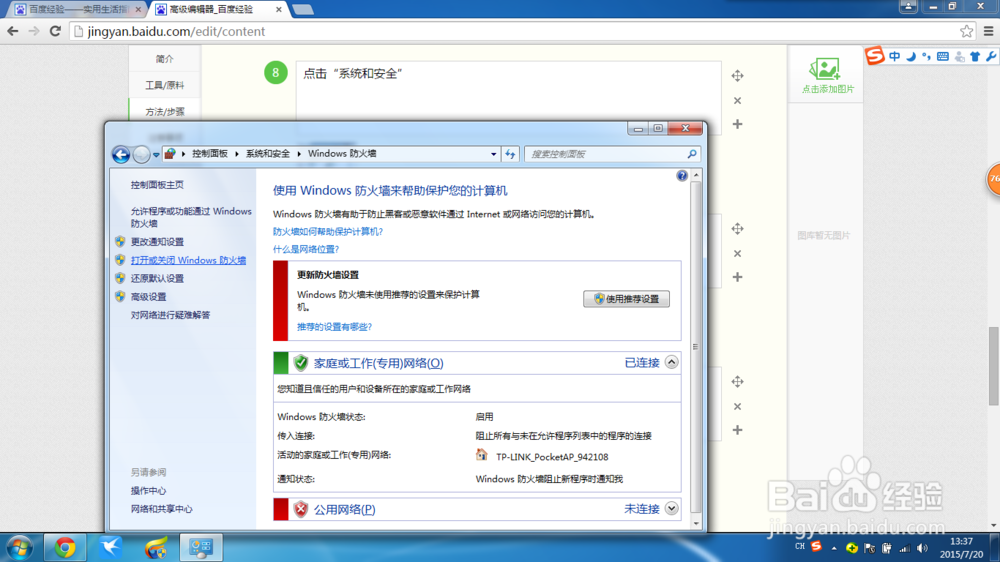This screenshot has height=562, width=1000.
Task: Select the 方法/步骤 sidebar item
Action: [x=165, y=112]
